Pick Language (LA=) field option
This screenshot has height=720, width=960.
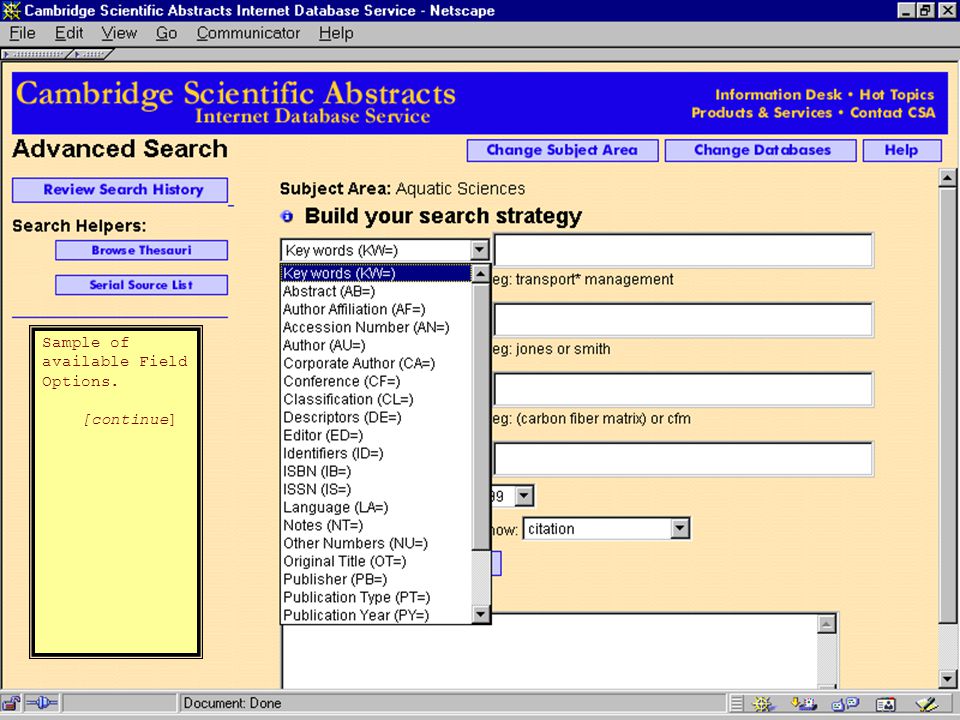pyautogui.click(x=377, y=508)
